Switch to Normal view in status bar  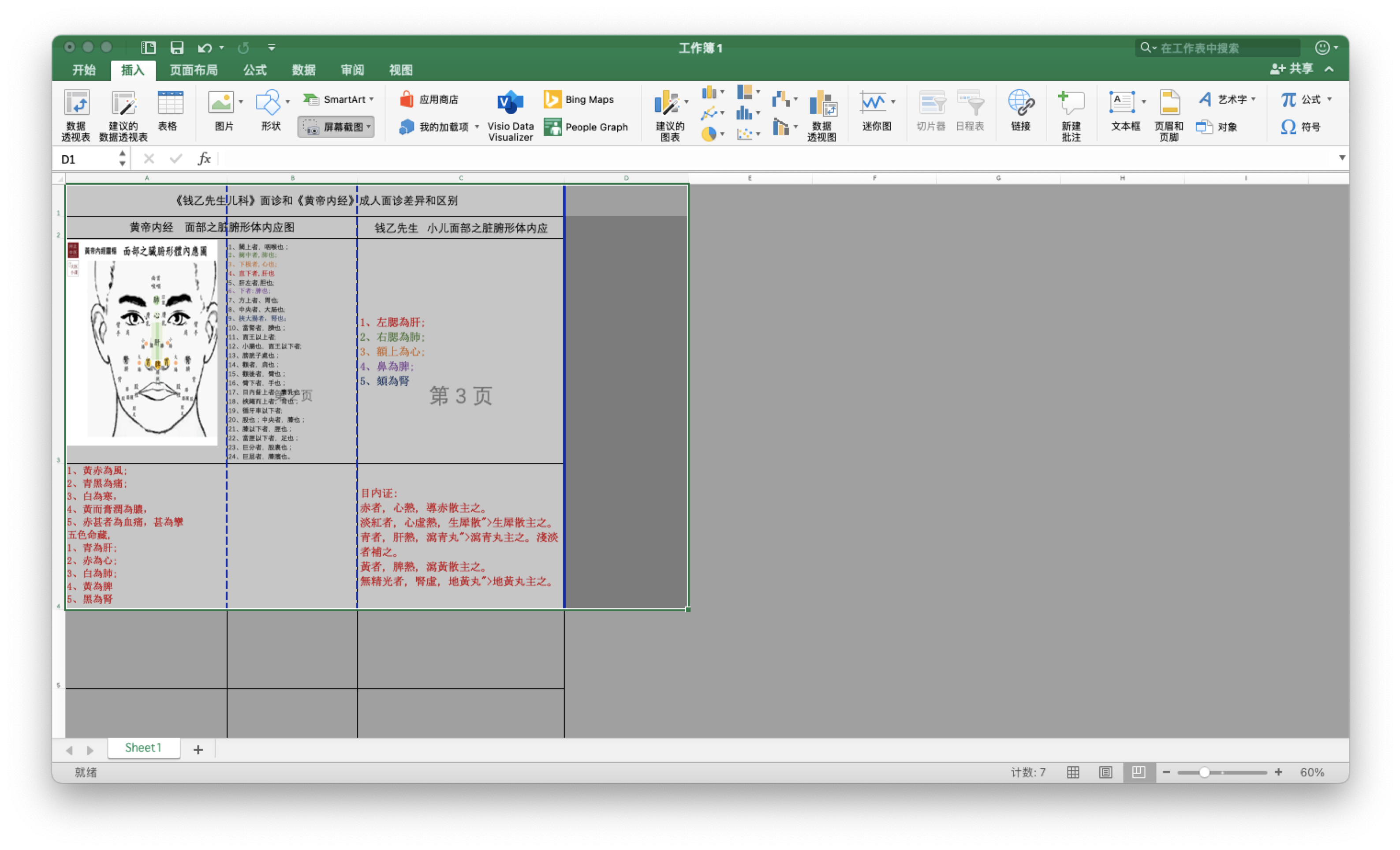pyautogui.click(x=1073, y=772)
